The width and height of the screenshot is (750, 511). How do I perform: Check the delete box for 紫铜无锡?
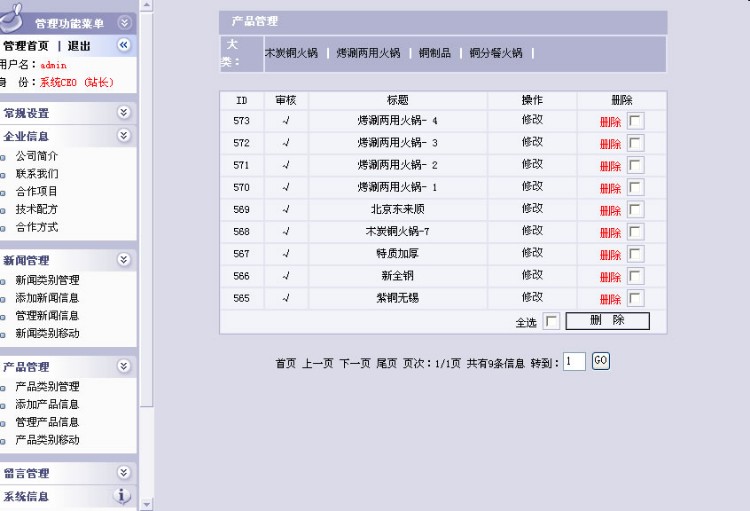click(x=635, y=298)
